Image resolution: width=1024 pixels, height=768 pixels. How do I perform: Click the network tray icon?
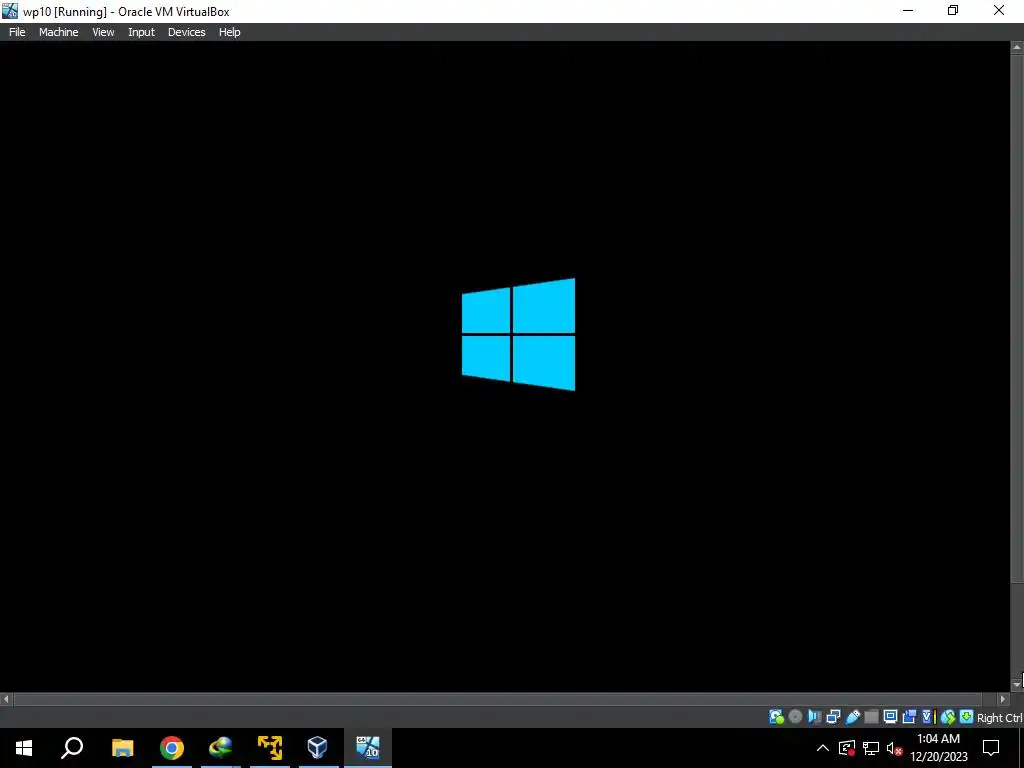871,748
